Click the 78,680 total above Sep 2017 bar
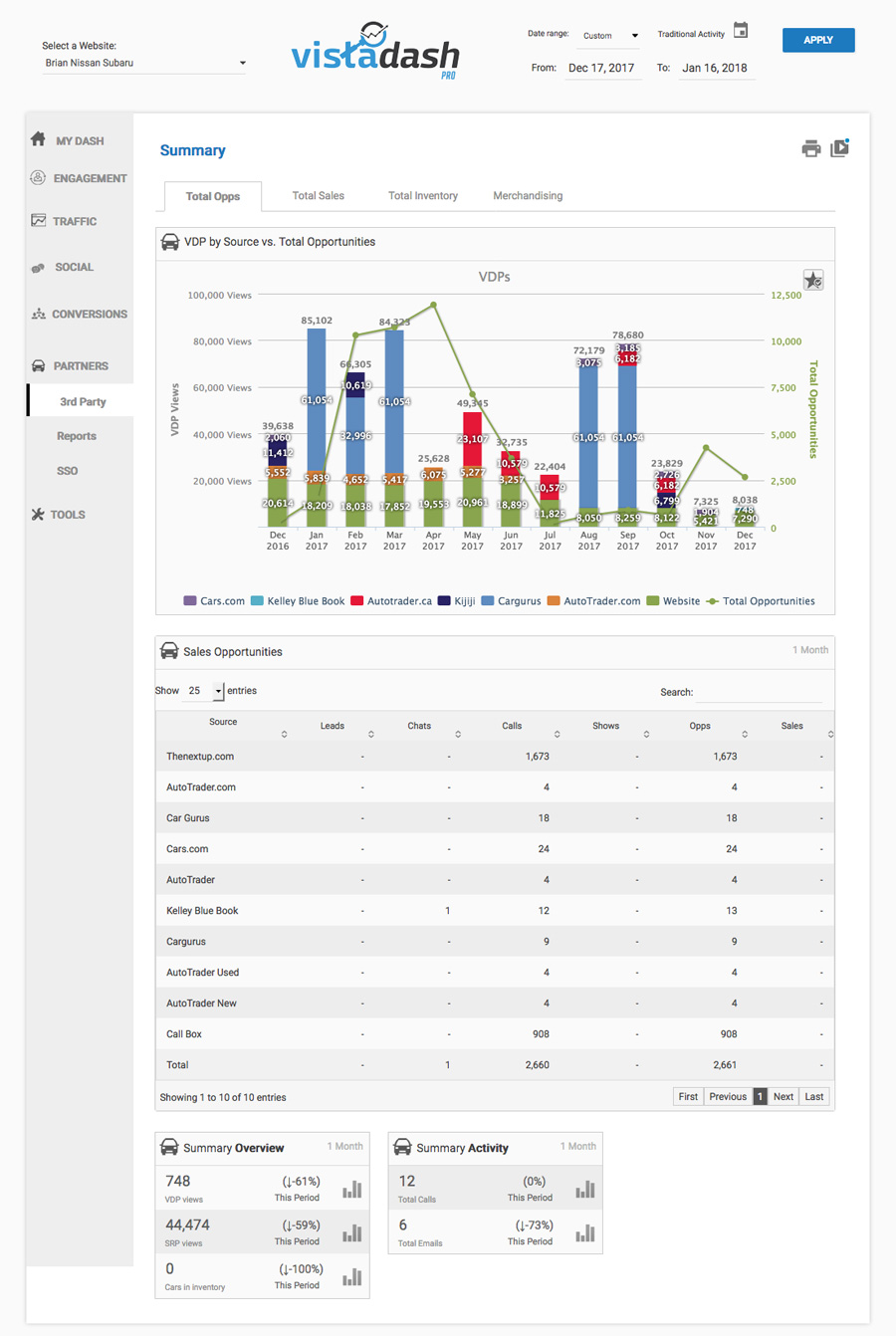The image size is (896, 1336). coord(628,335)
